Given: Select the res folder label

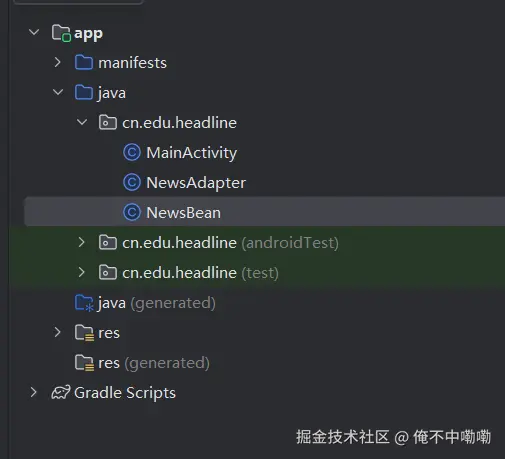Looking at the screenshot, I should pos(109,333).
